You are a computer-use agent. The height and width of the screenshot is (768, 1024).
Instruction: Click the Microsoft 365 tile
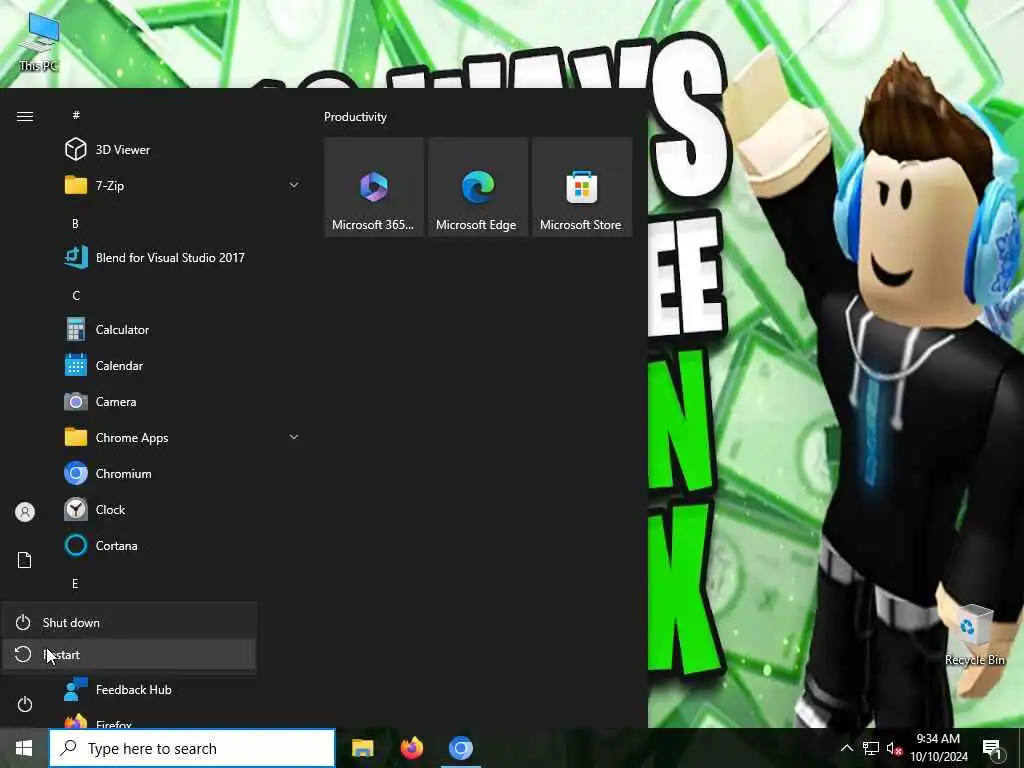374,187
